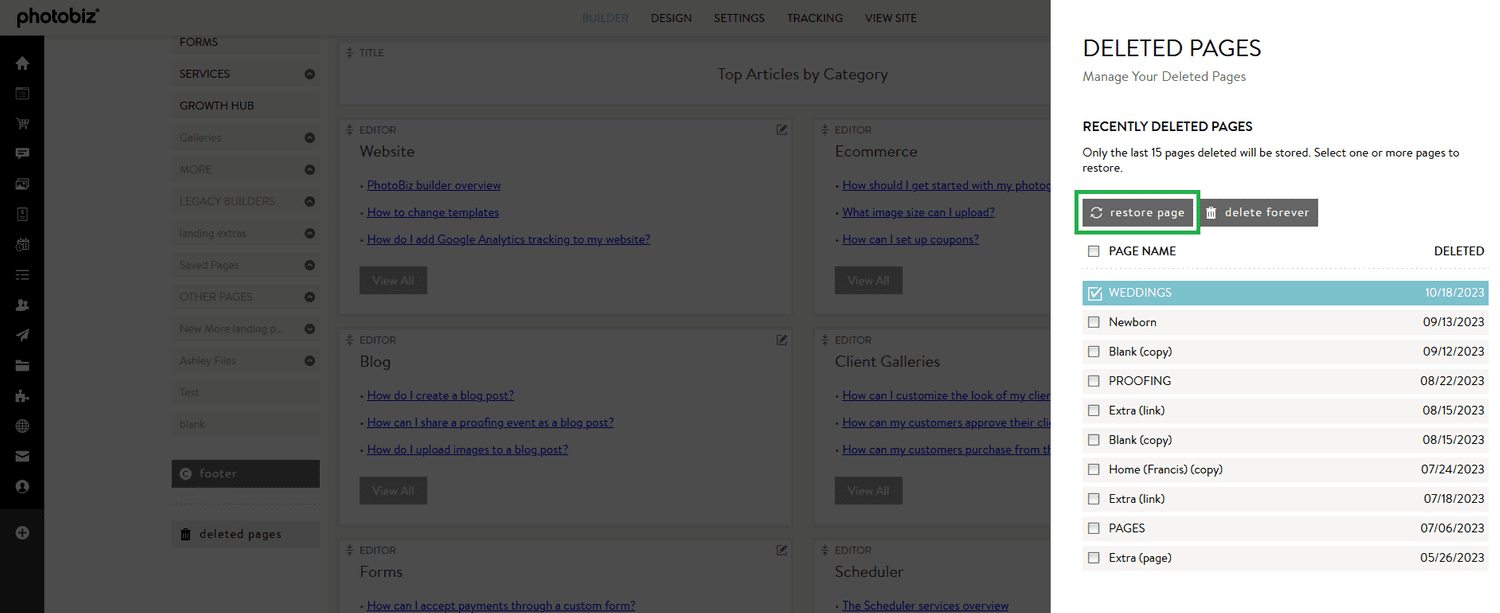Image resolution: width=1500 pixels, height=613 pixels.
Task: Click the delete forever button
Action: 1258,213
